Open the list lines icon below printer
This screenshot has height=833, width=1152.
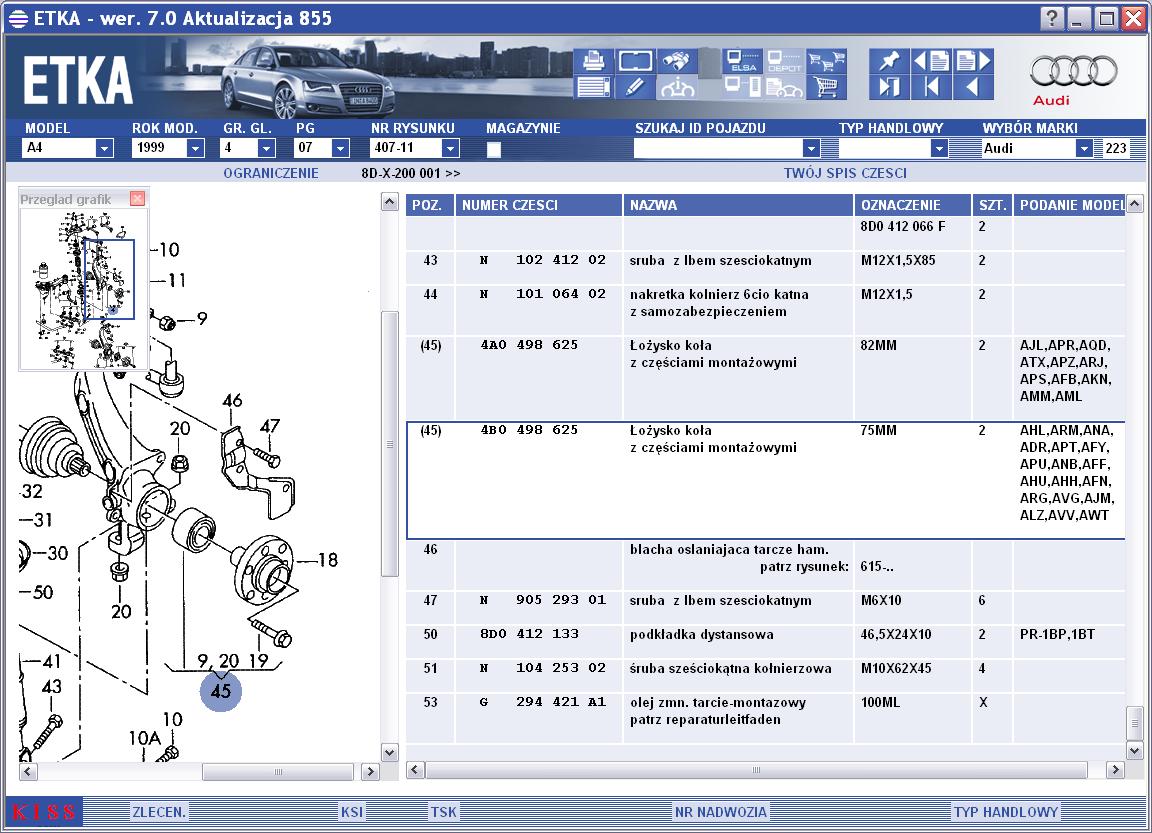tap(592, 87)
